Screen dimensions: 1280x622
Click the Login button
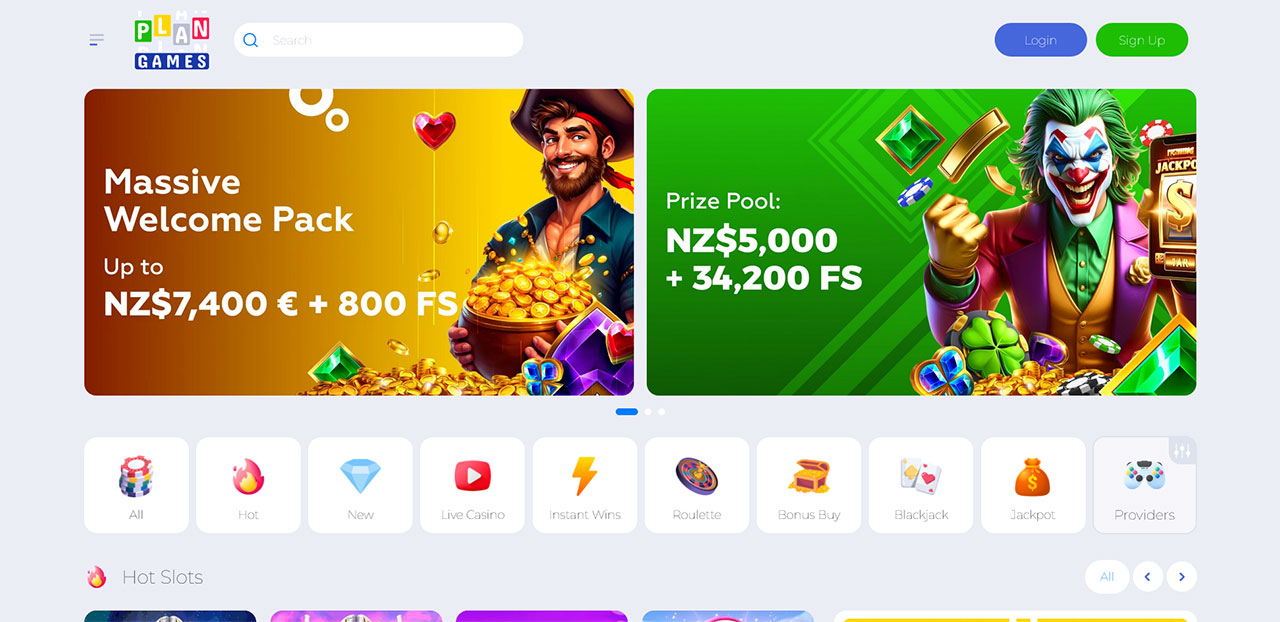tap(1040, 40)
